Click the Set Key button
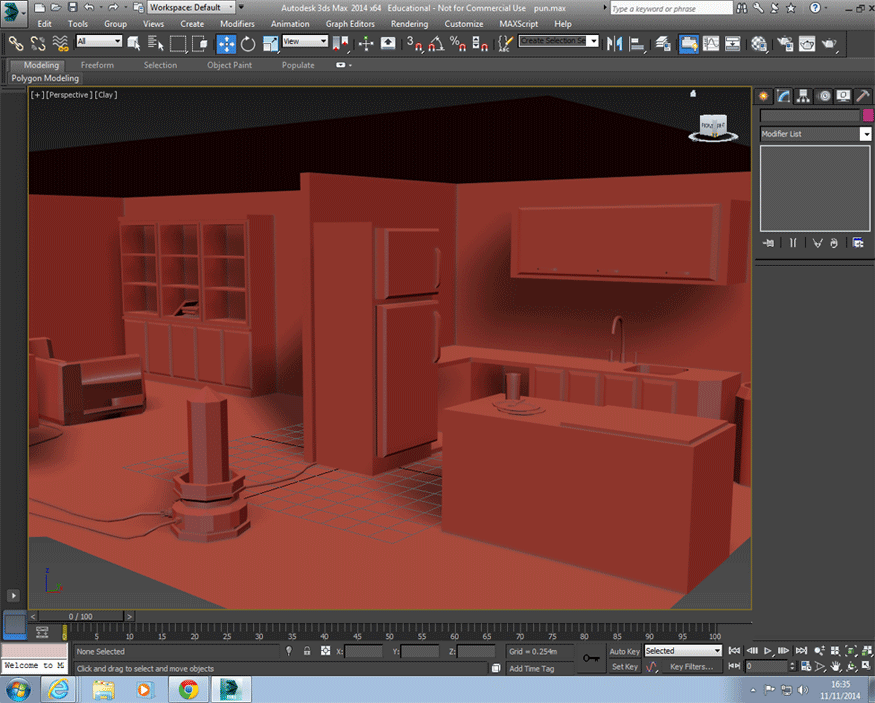The image size is (875, 703). tap(624, 666)
